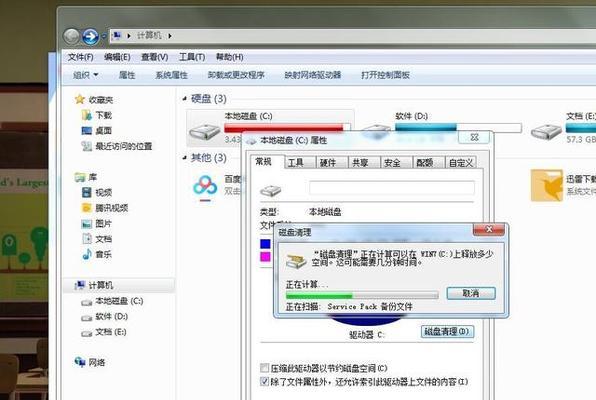
Task: Collapse the 其他 (3) group
Action: pos(185,157)
